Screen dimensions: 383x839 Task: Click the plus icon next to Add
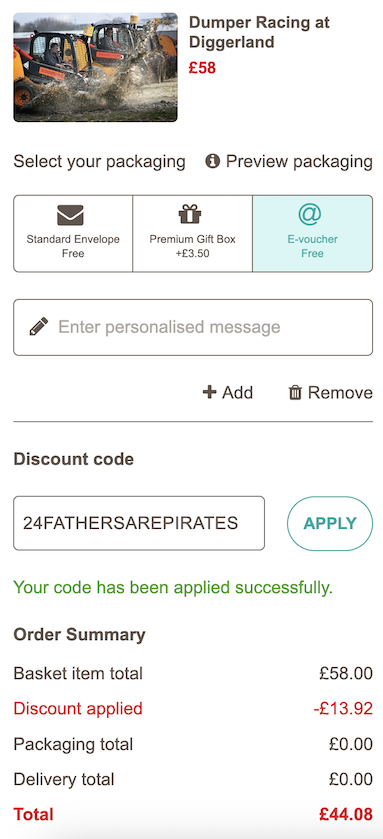coord(209,393)
